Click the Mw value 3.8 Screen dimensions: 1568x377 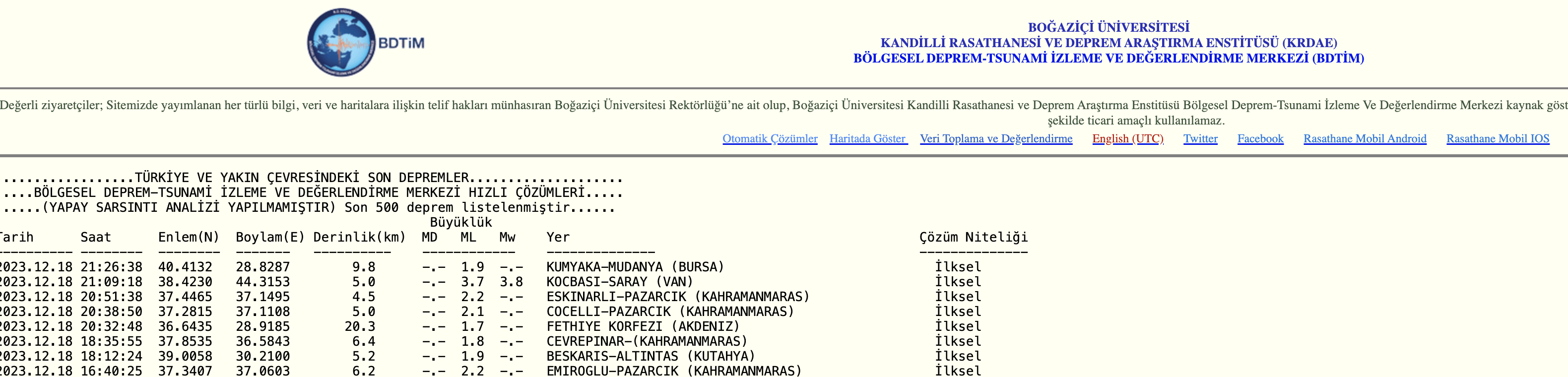[x=511, y=282]
